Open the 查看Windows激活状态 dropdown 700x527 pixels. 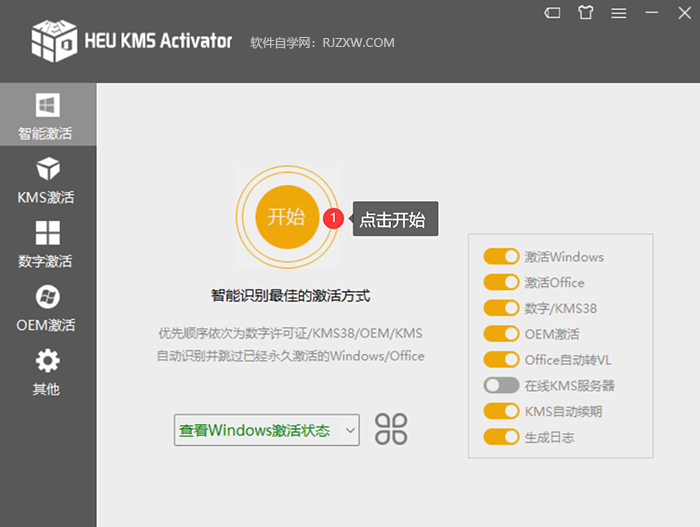pyautogui.click(x=267, y=430)
